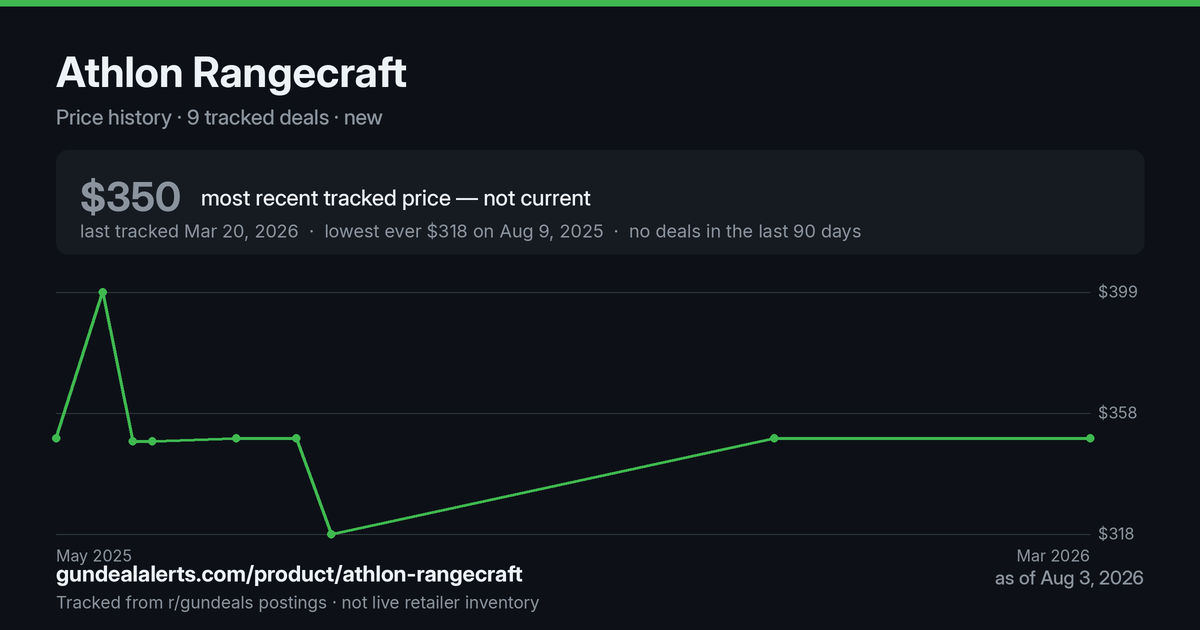Image resolution: width=1200 pixels, height=630 pixels.
Task: Click 'Tracked from r/gundeals postings' footer note
Action: coord(191,603)
